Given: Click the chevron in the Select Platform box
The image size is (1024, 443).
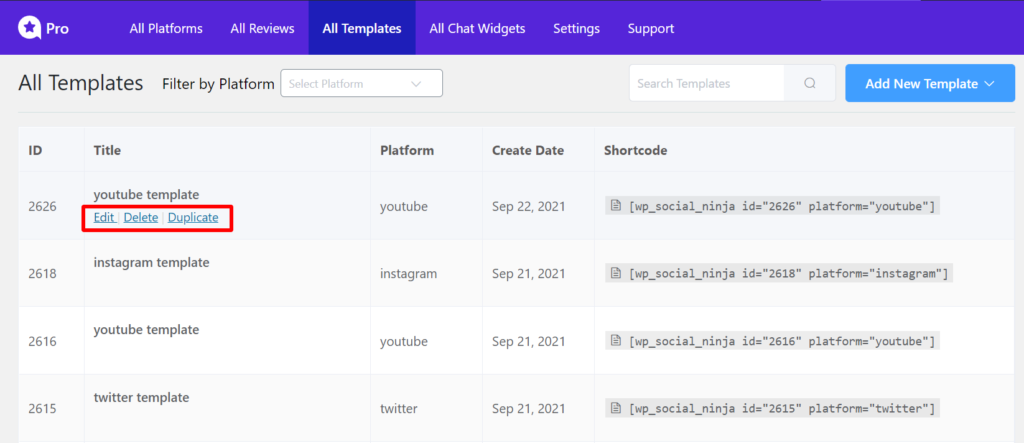Looking at the screenshot, I should pos(416,84).
